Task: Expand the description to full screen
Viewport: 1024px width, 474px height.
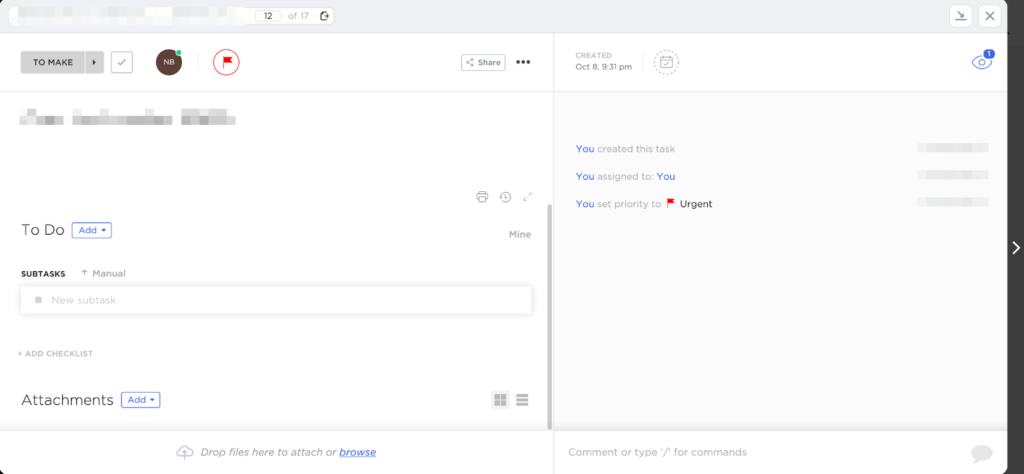Action: (x=528, y=197)
